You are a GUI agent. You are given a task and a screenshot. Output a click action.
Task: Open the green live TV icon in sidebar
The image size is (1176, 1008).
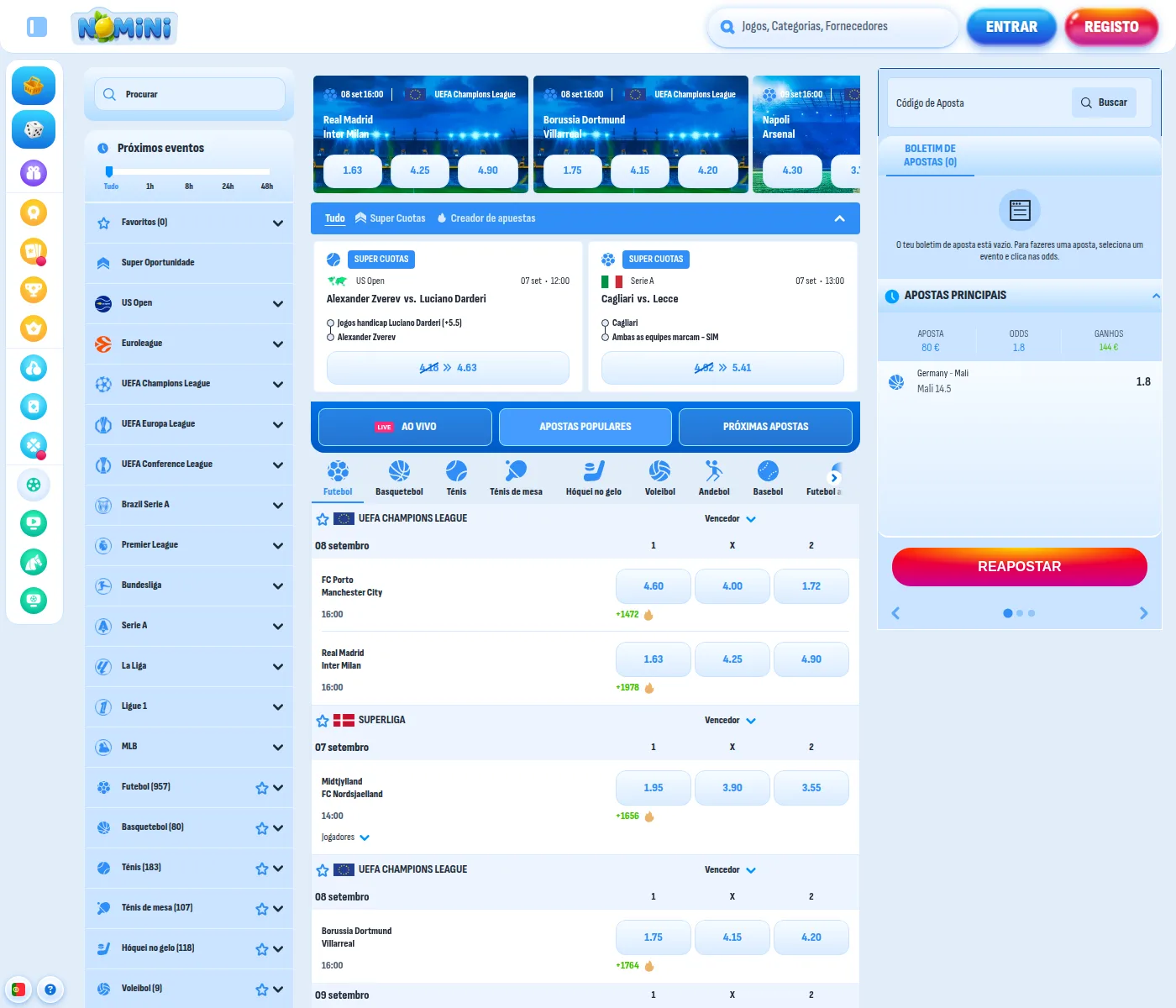point(34,523)
